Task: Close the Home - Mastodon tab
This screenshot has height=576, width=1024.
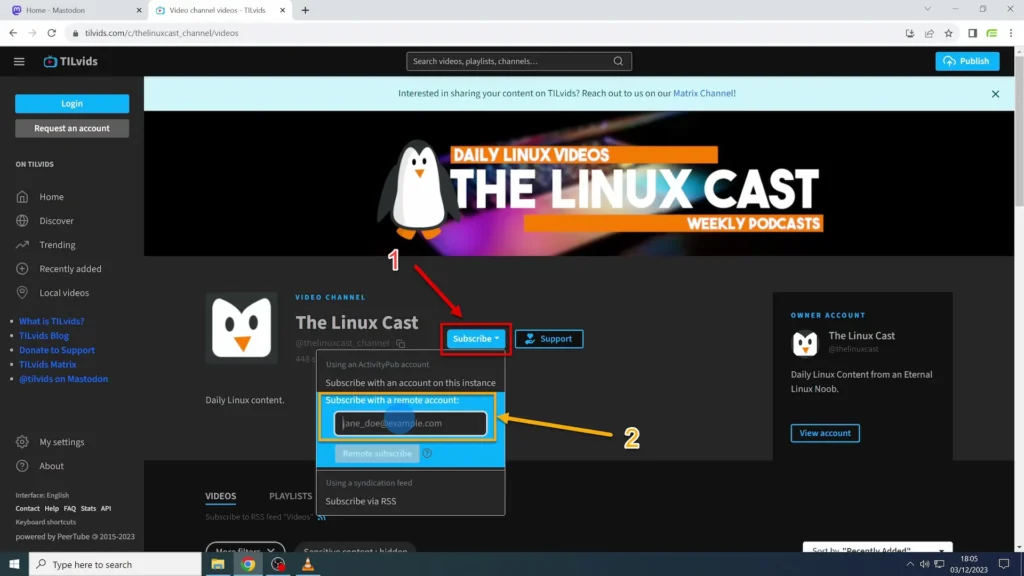Action: [138, 10]
